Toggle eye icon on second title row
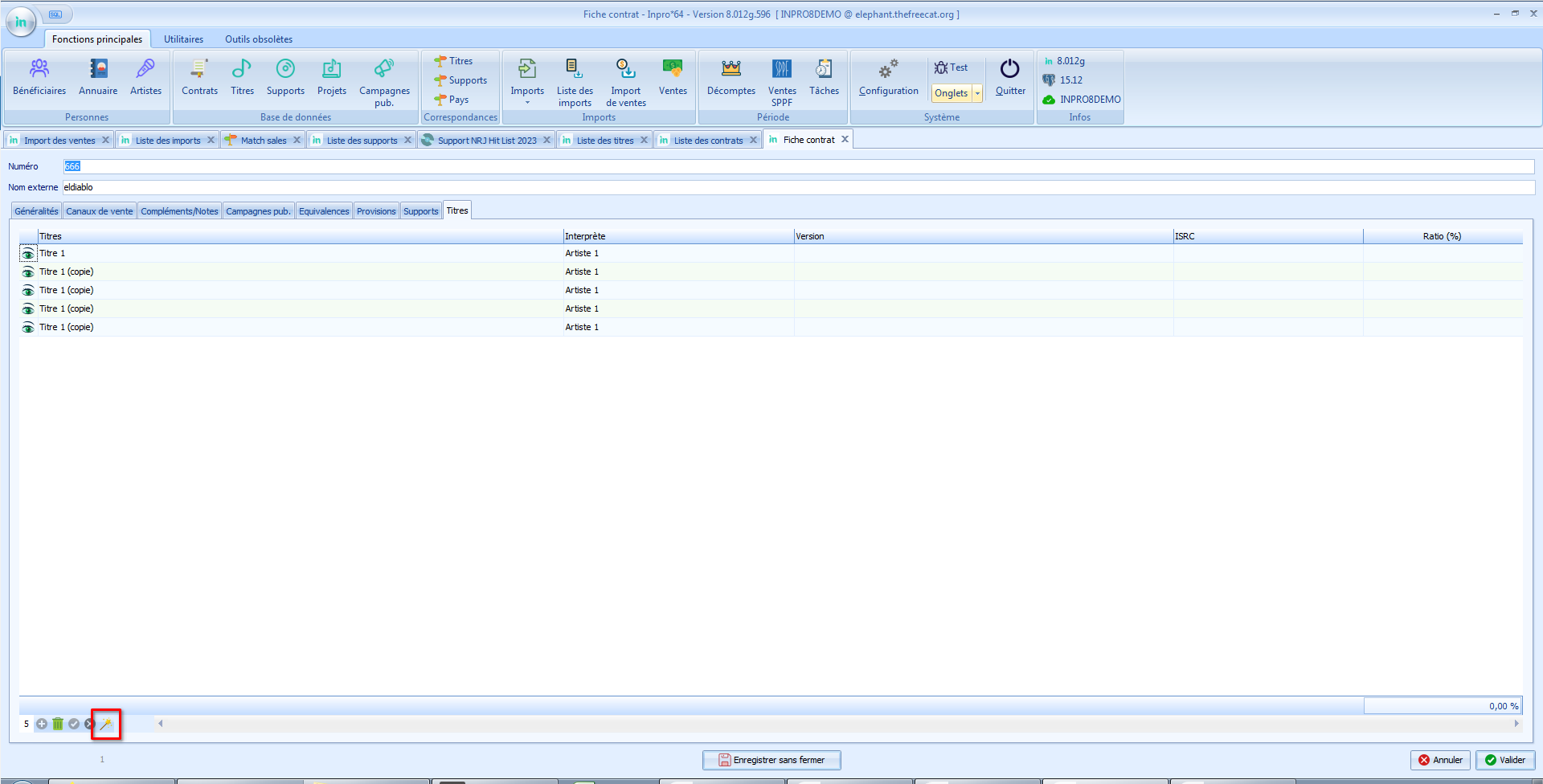 click(28, 272)
